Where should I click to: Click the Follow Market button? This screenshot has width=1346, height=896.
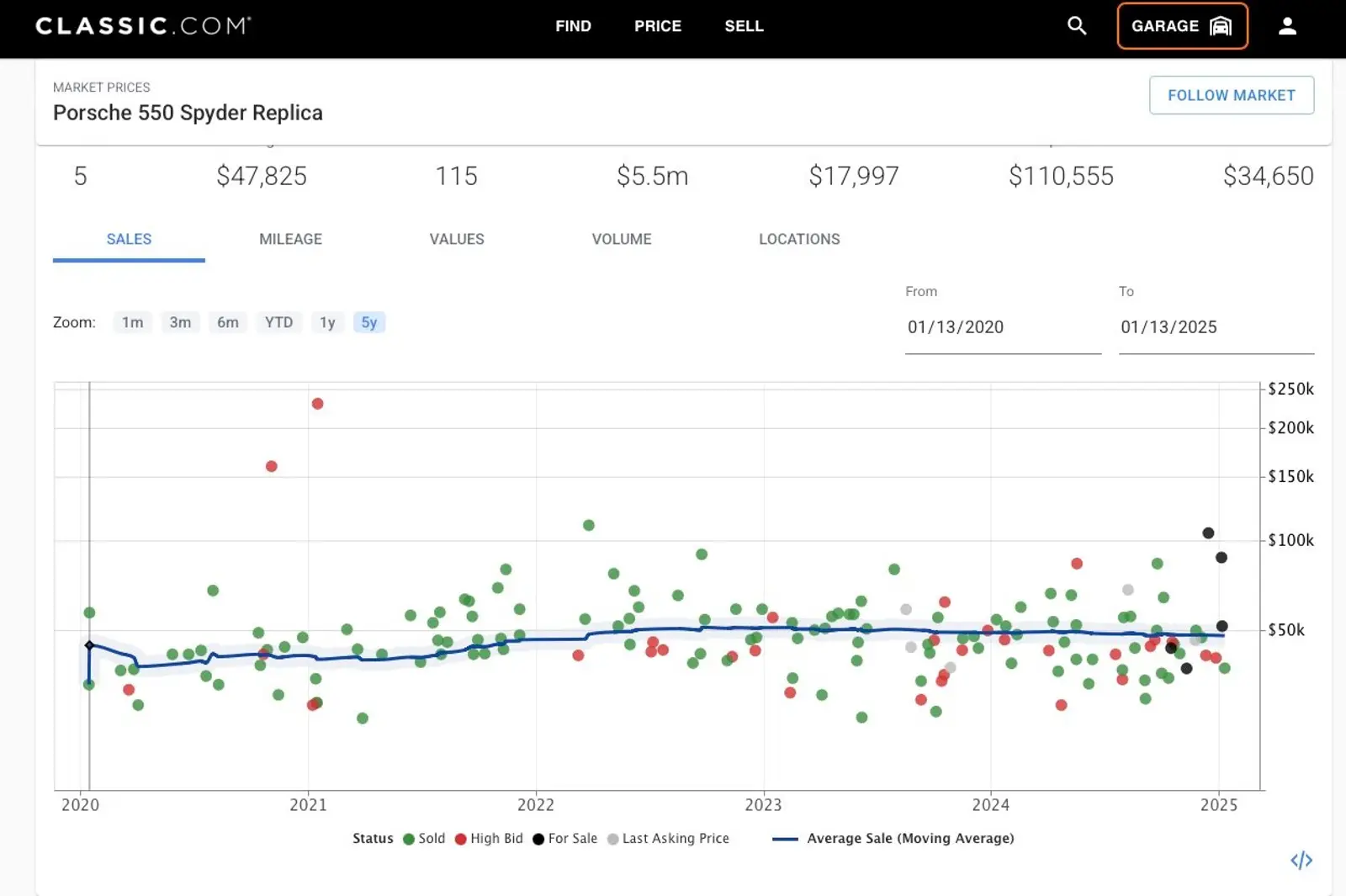1232,95
